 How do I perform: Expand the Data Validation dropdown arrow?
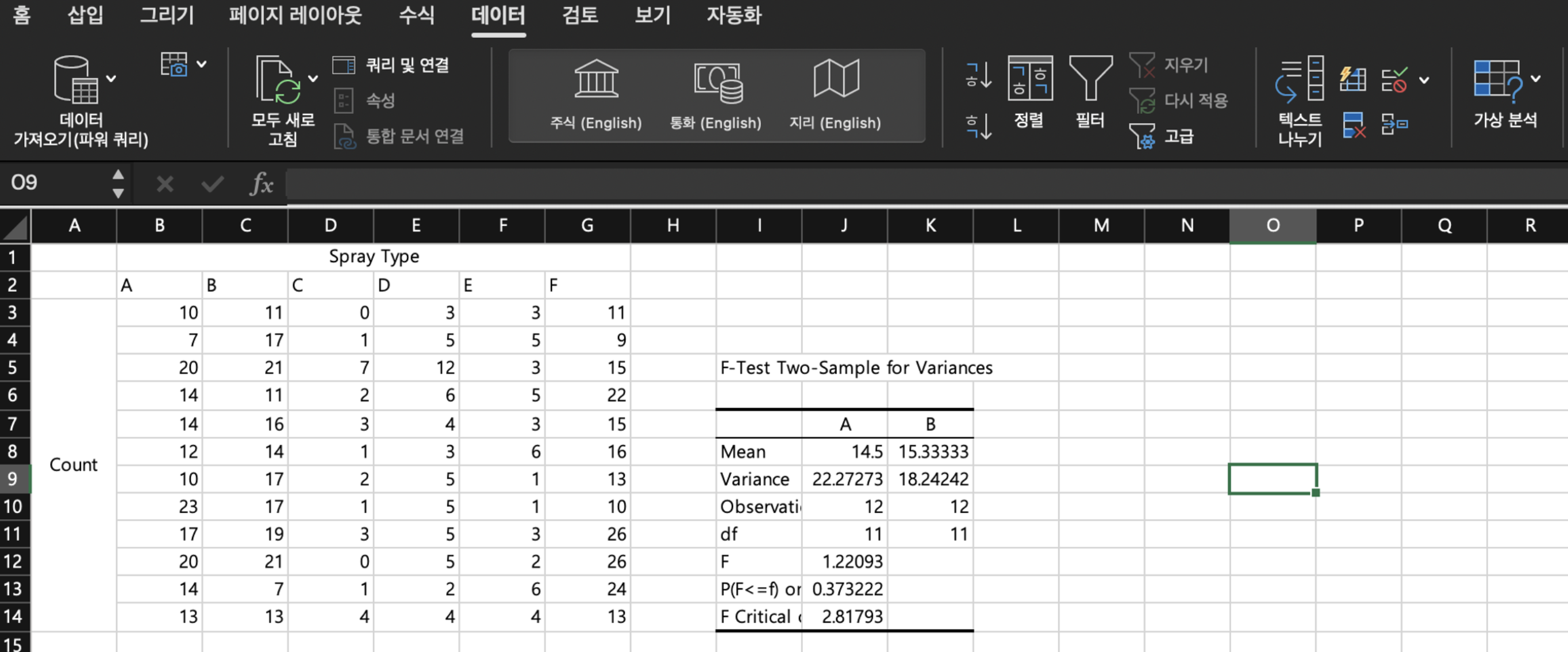(x=1424, y=80)
